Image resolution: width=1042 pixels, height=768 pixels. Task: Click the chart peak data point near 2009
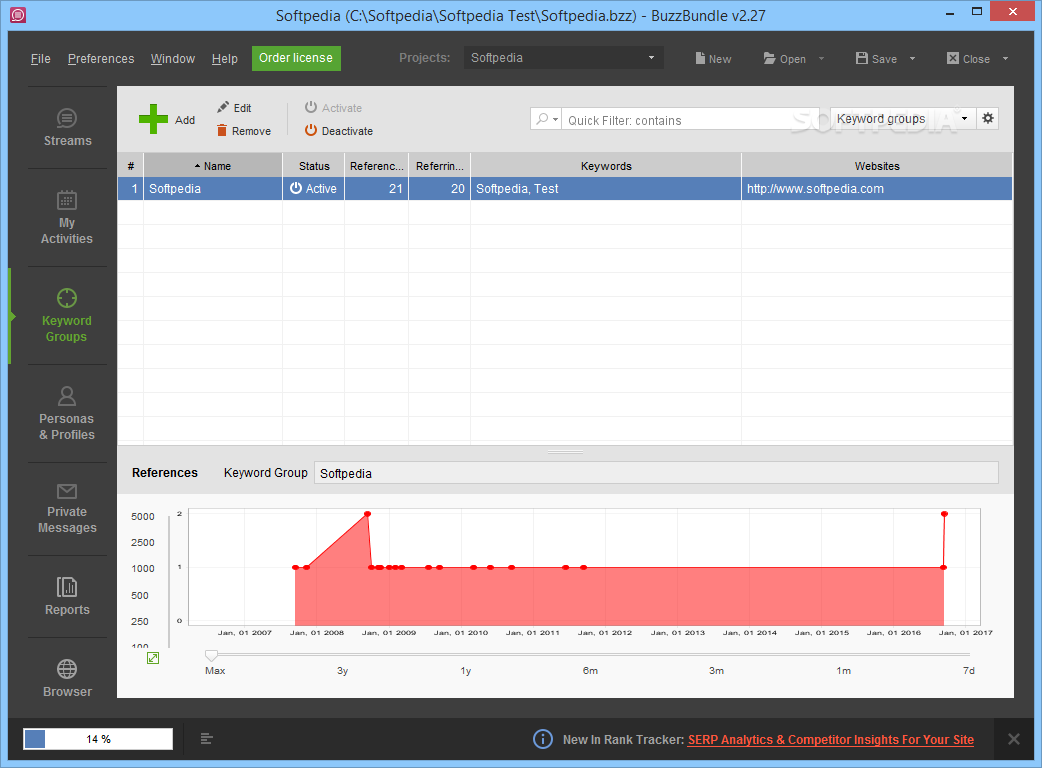coord(367,514)
